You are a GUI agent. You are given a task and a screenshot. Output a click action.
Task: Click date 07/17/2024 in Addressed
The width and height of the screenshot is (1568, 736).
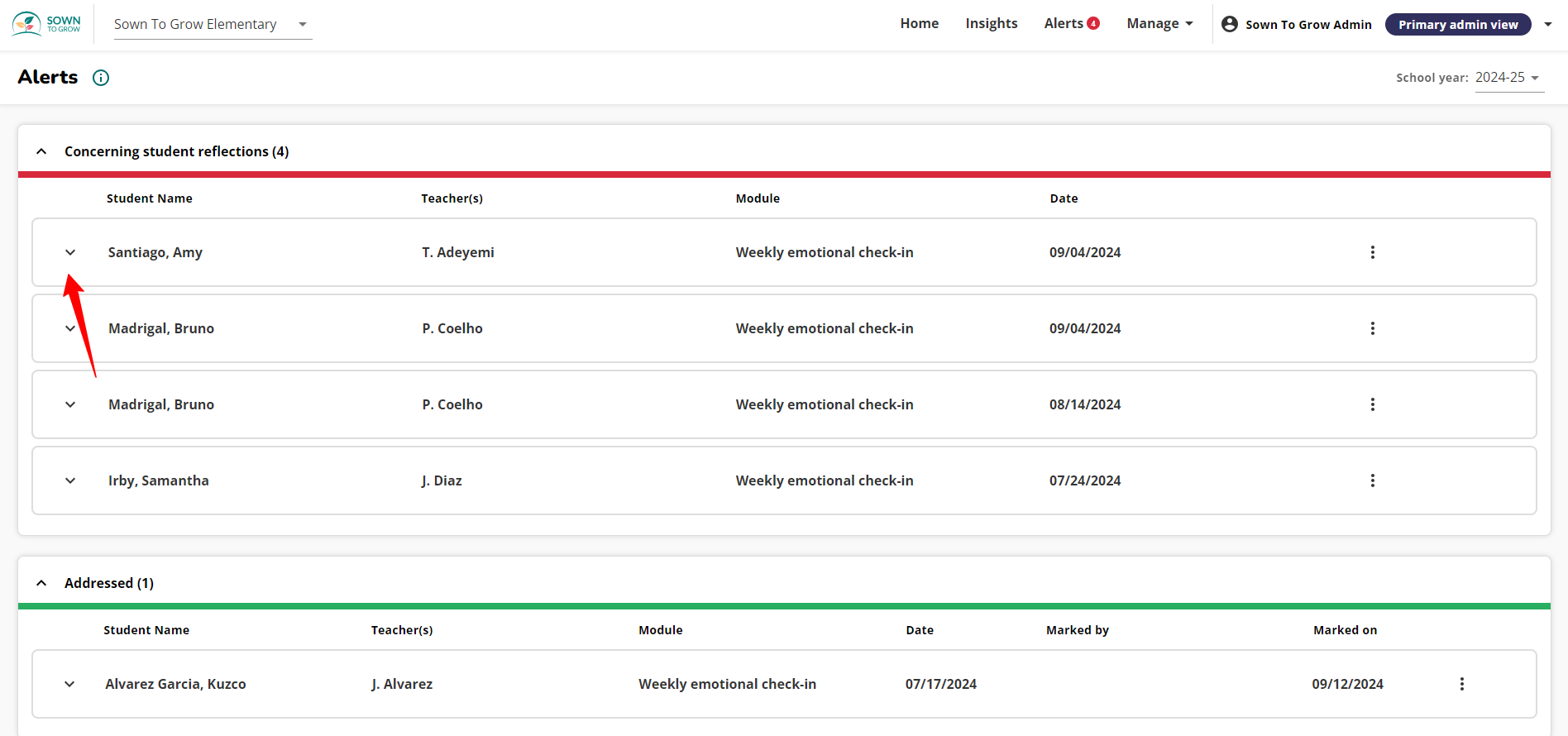(x=941, y=684)
